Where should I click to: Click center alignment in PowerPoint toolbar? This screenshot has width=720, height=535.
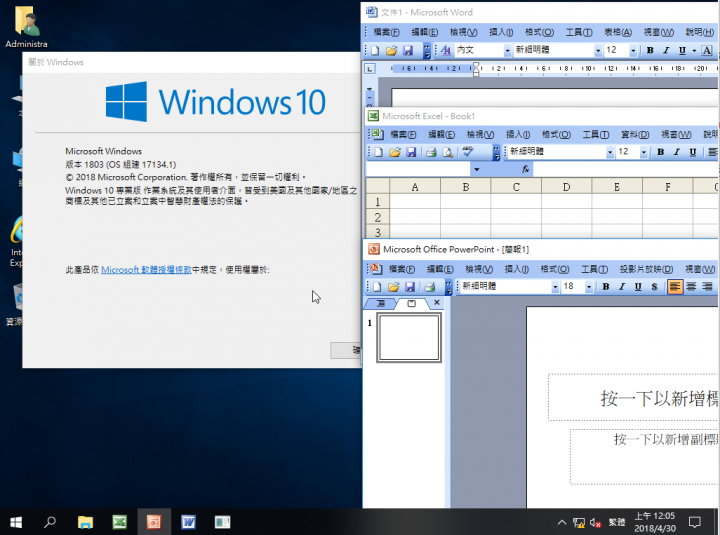tap(691, 287)
